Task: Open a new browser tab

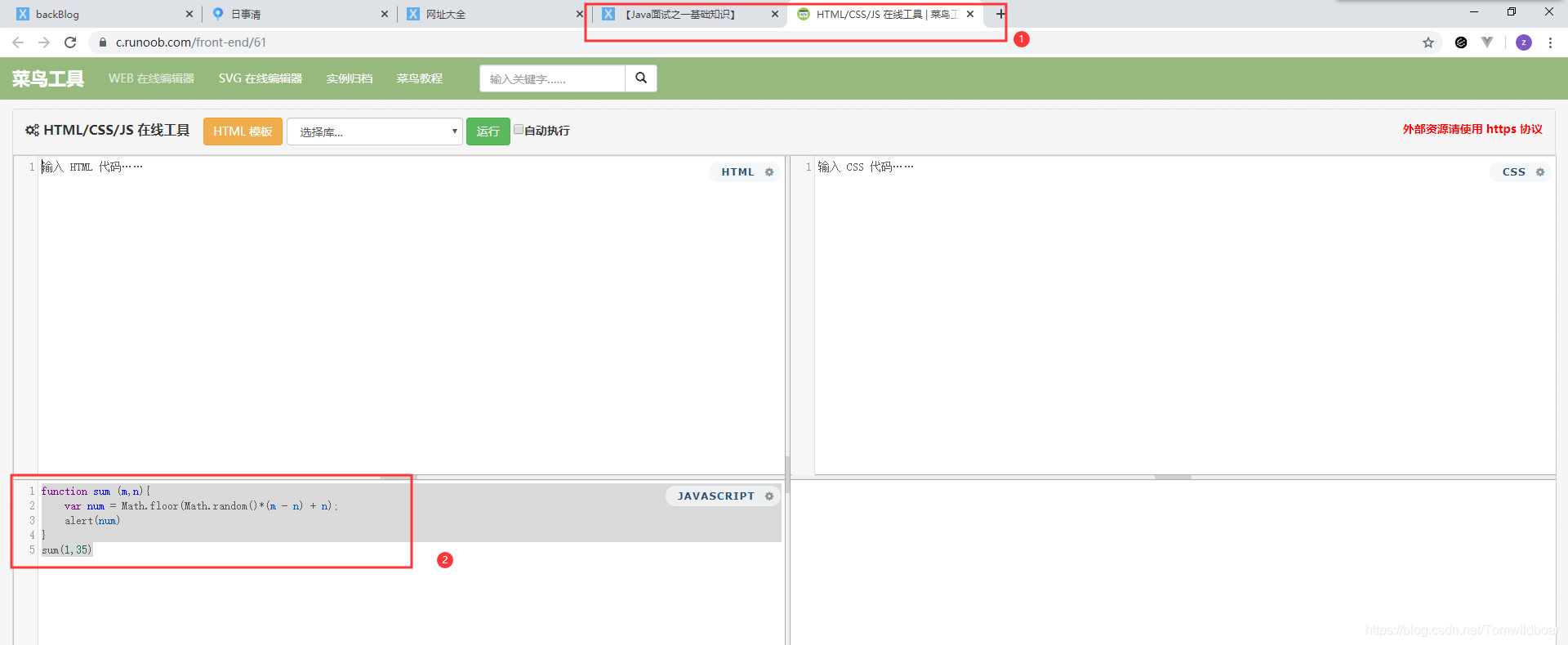Action: tap(1000, 14)
